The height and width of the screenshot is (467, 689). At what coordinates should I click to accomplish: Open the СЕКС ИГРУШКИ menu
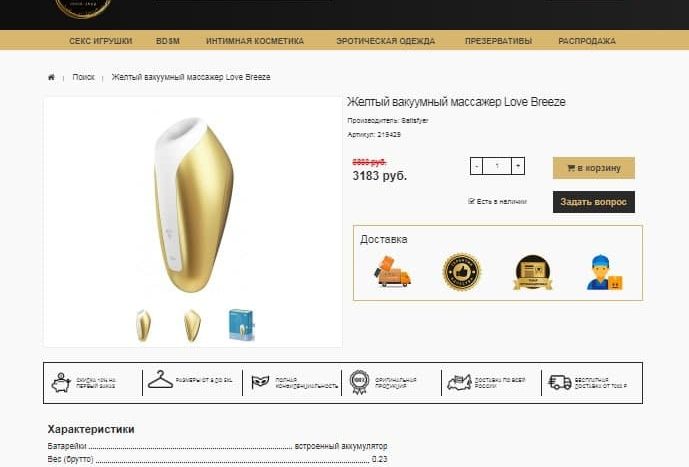pyautogui.click(x=101, y=41)
